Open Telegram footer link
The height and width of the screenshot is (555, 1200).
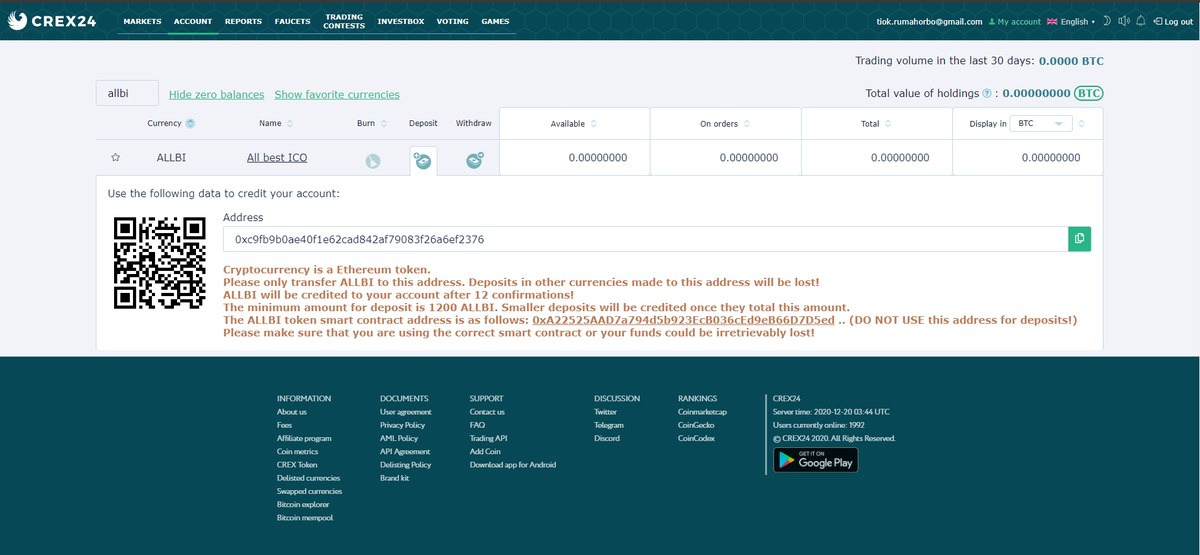[609, 425]
